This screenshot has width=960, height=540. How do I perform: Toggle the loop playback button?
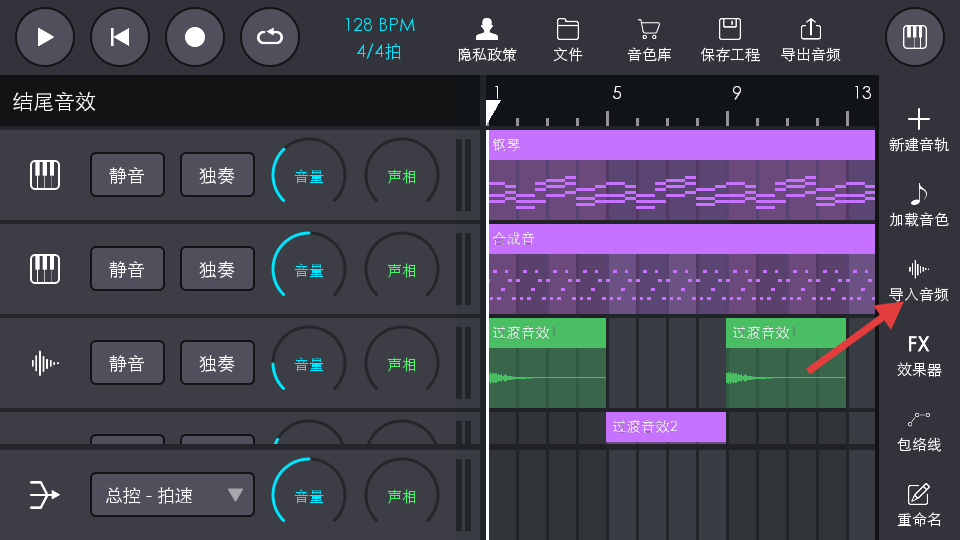click(x=270, y=37)
